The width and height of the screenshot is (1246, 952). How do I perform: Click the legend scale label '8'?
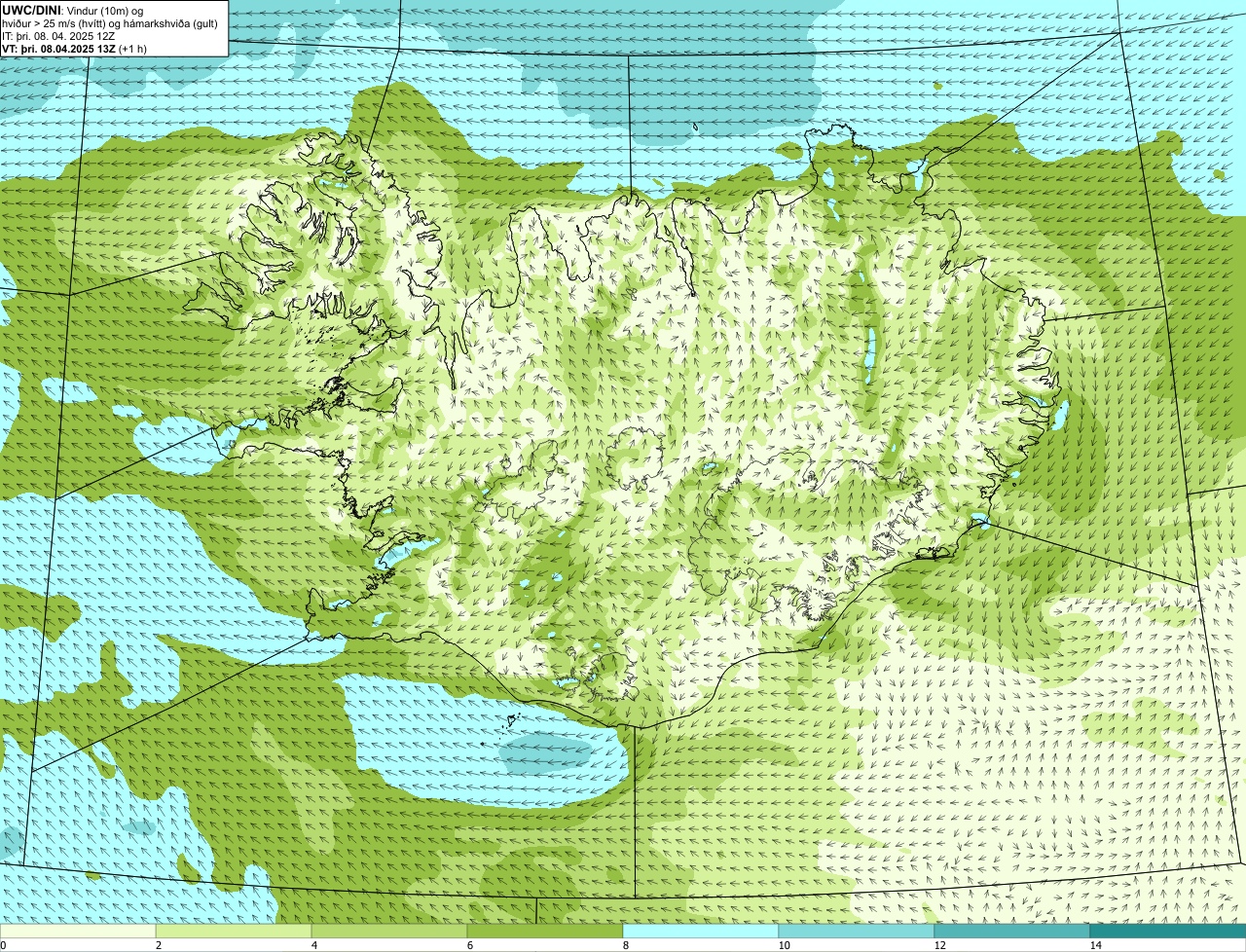pyautogui.click(x=625, y=945)
